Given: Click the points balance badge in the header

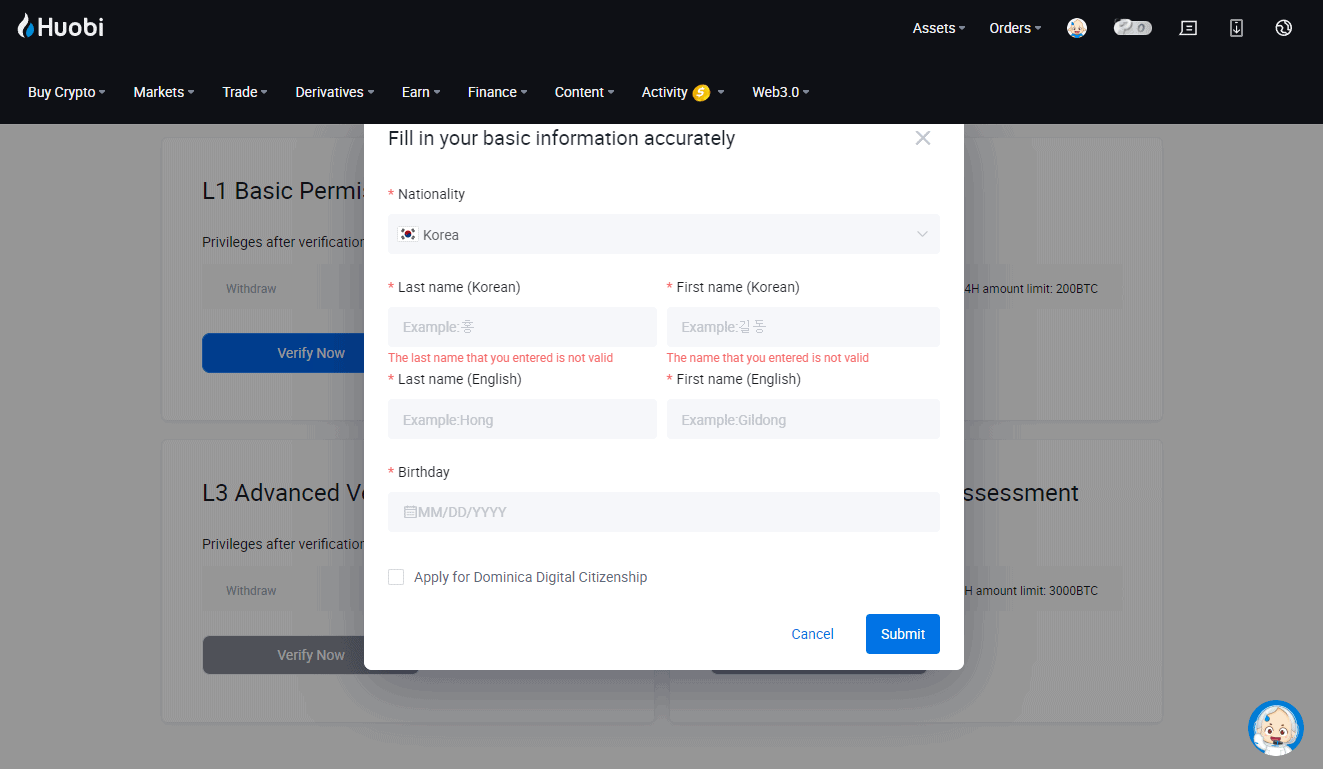Looking at the screenshot, I should click(x=1132, y=28).
